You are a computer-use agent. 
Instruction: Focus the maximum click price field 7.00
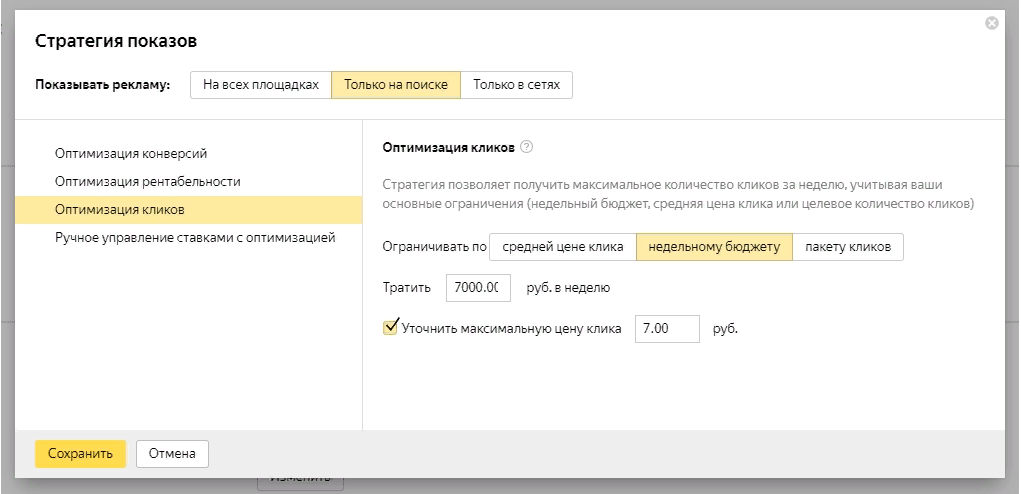pos(666,329)
